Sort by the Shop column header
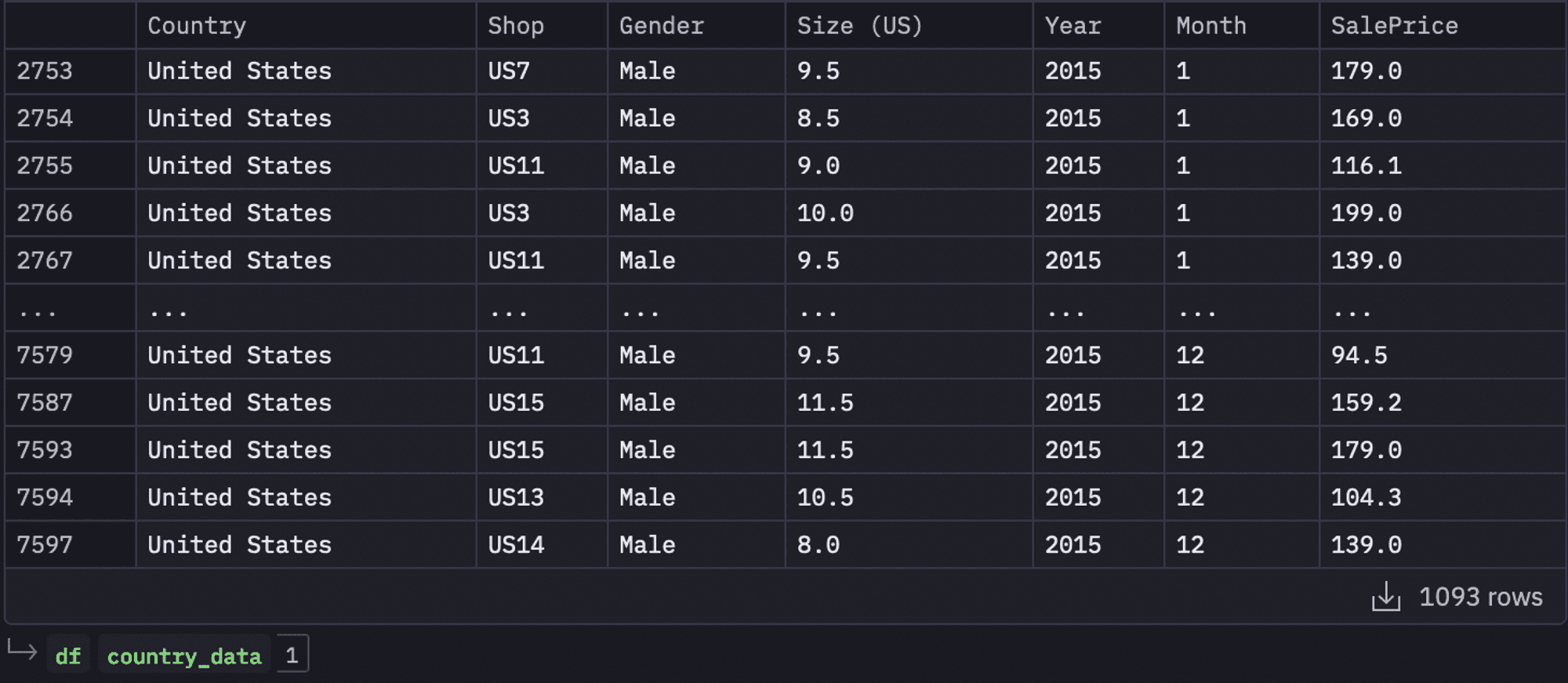This screenshot has height=683, width=1568. [516, 26]
